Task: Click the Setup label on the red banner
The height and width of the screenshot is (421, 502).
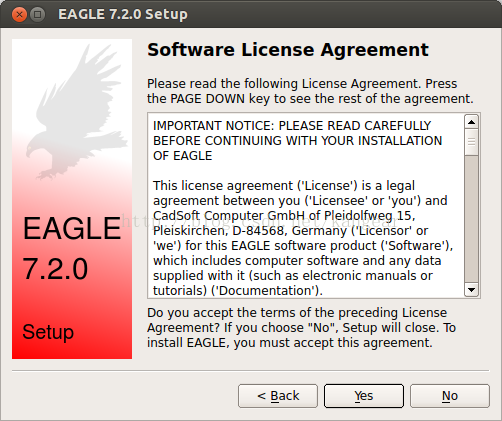Action: click(48, 332)
